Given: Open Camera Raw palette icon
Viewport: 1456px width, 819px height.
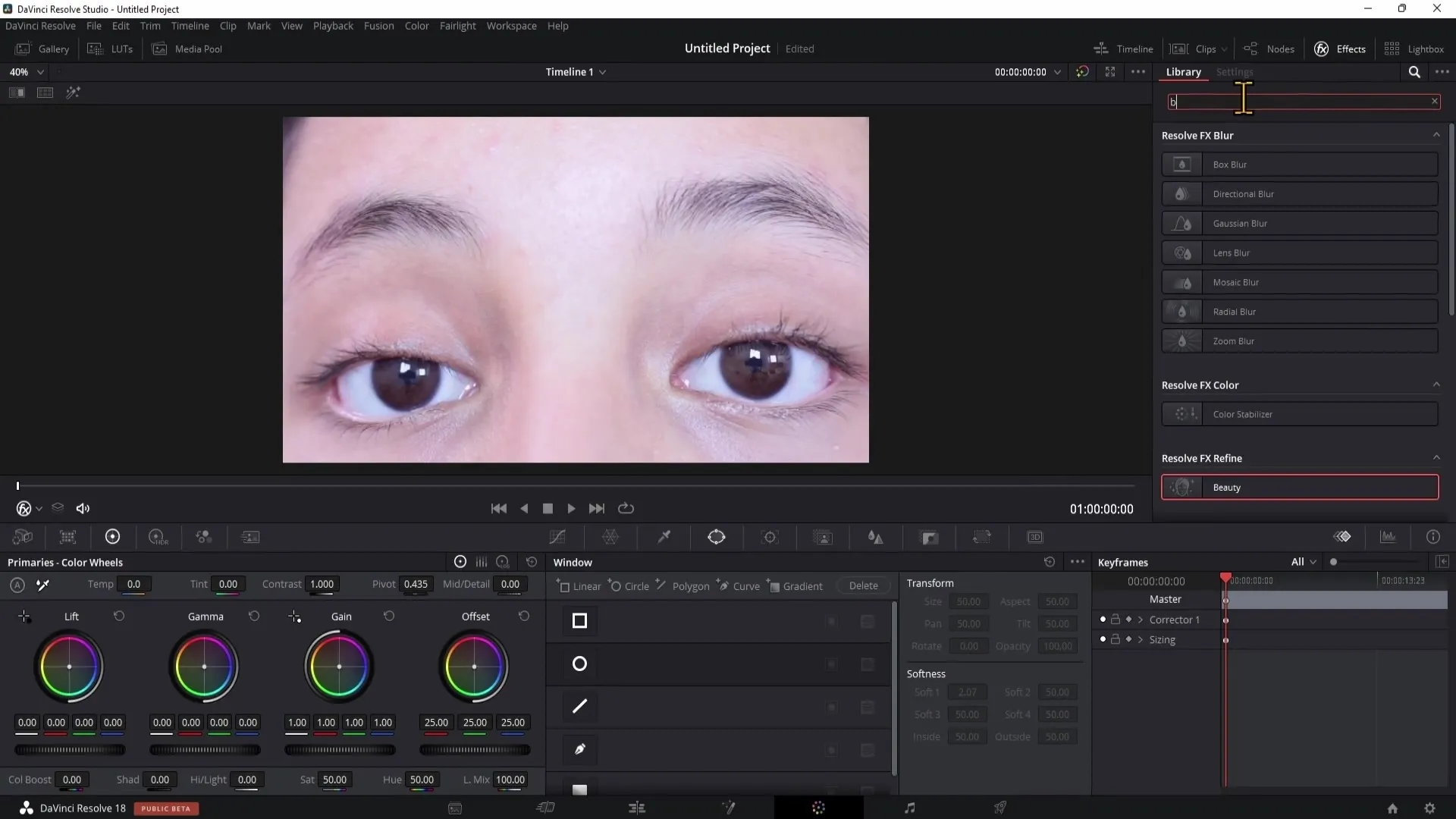Looking at the screenshot, I should (x=23, y=537).
